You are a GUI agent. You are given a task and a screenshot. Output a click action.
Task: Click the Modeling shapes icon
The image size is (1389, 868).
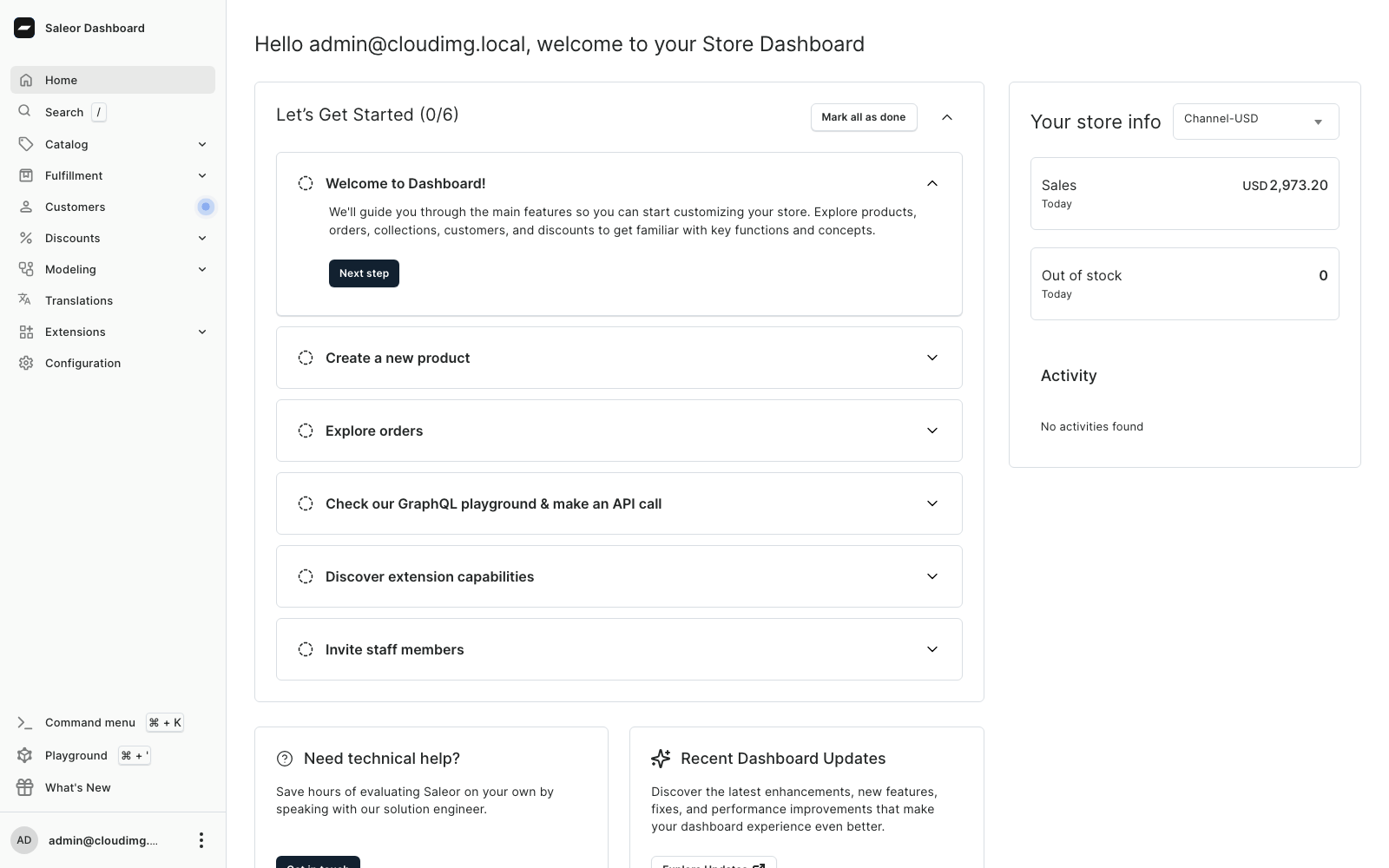(26, 269)
